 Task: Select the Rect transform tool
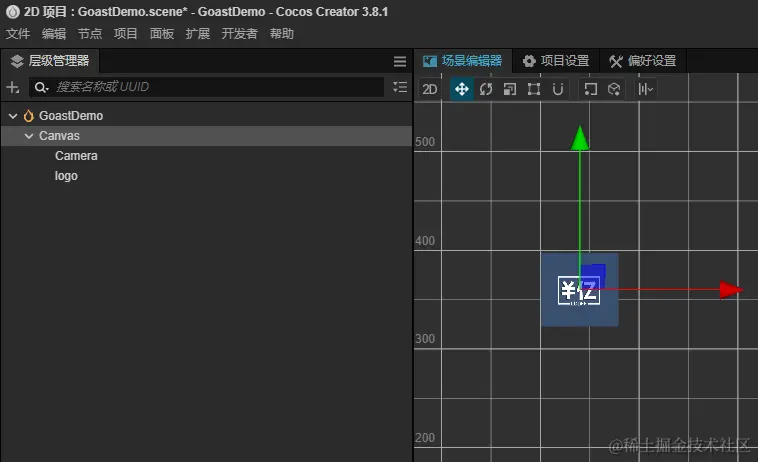[x=534, y=89]
